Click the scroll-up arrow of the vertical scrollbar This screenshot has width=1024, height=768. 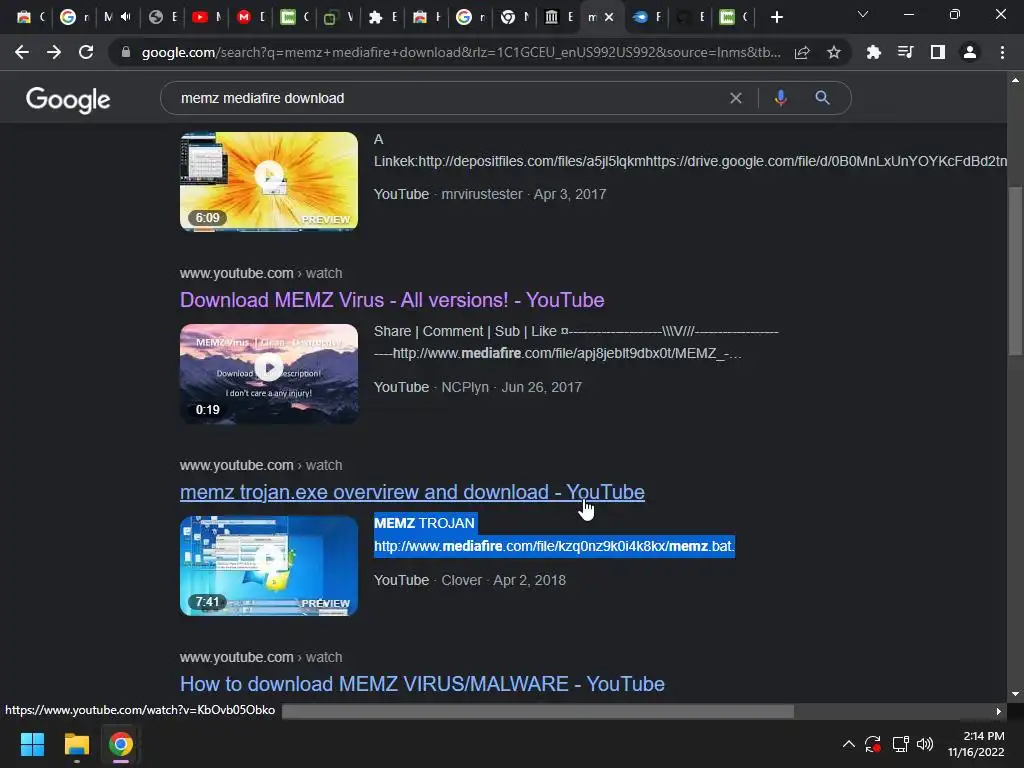[x=1015, y=80]
